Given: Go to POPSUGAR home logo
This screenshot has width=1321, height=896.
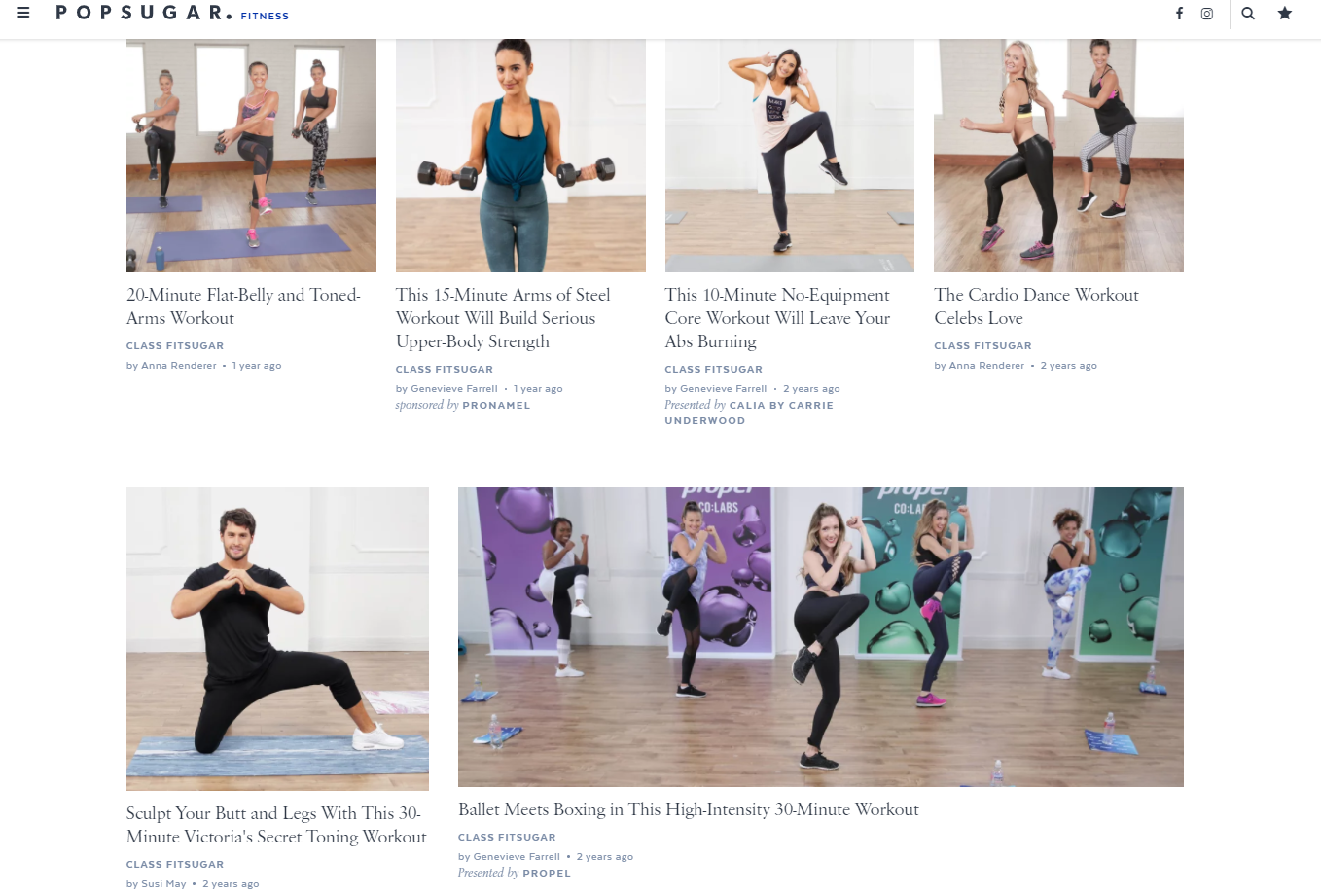Looking at the screenshot, I should point(144,13).
